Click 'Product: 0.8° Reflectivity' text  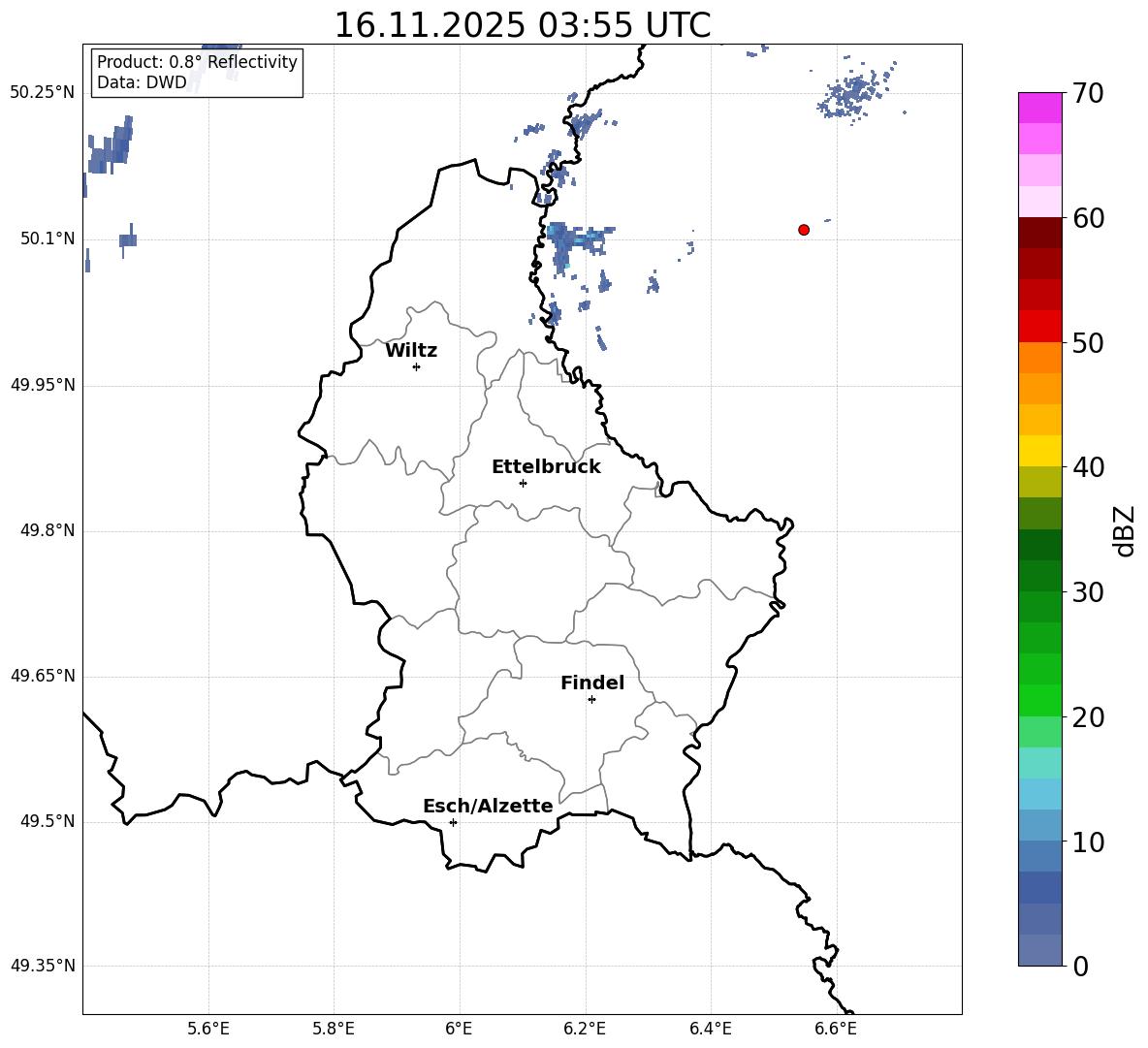point(197,61)
